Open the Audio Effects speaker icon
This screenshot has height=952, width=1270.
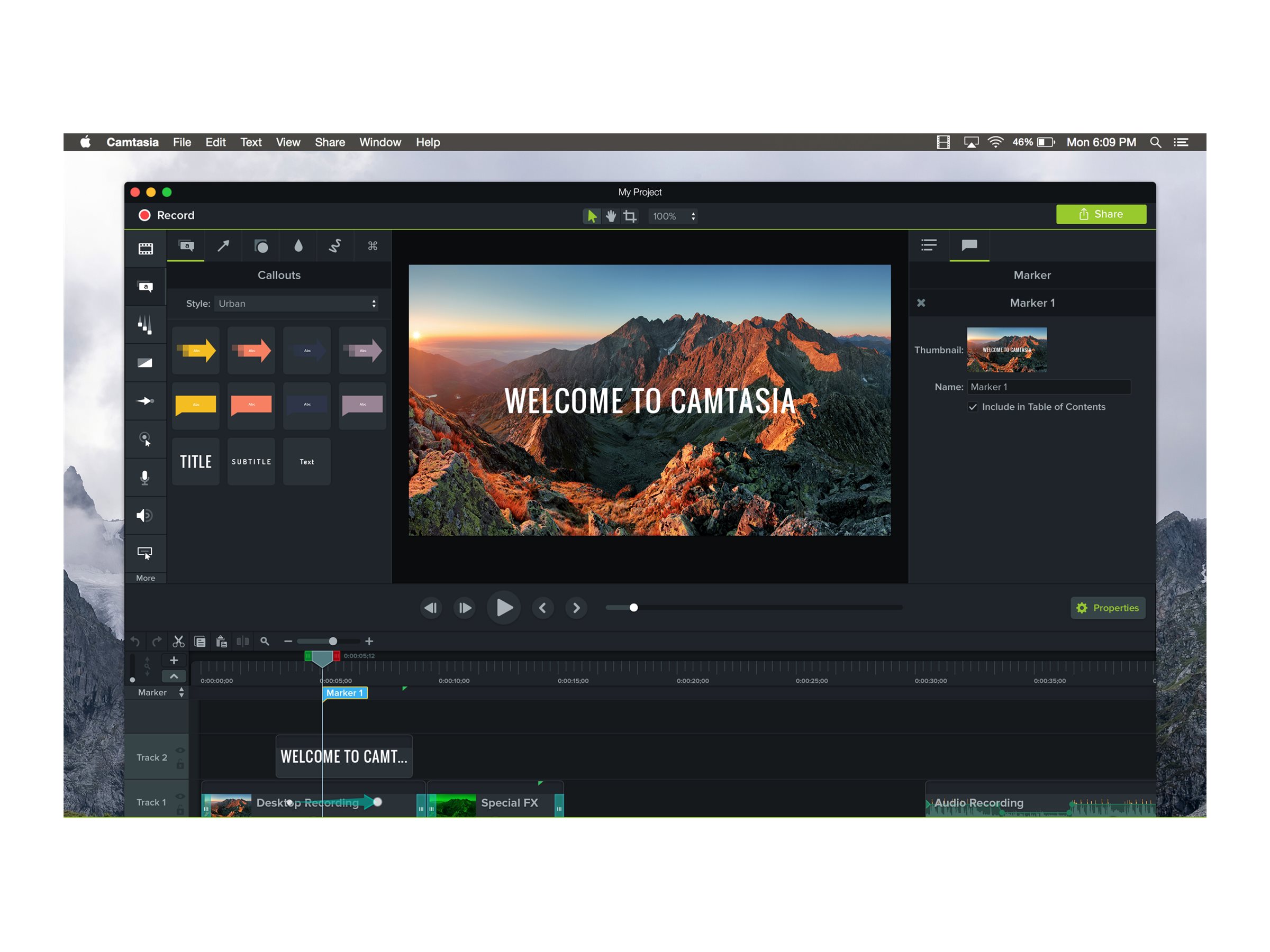pos(144,515)
